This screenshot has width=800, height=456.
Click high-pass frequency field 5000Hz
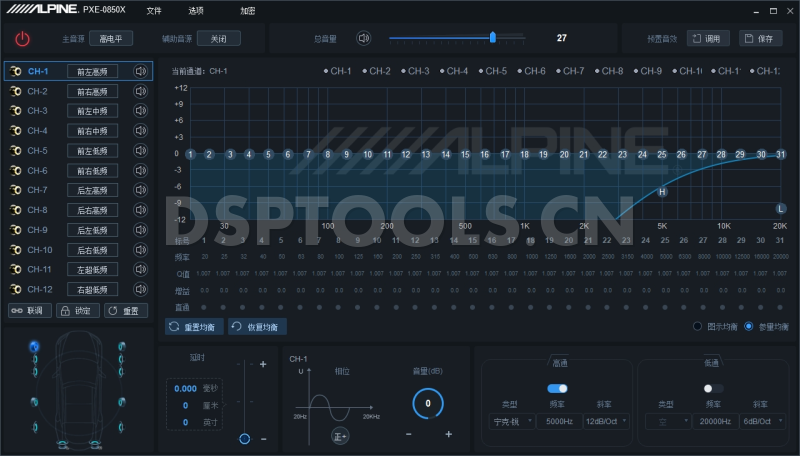[x=559, y=421]
